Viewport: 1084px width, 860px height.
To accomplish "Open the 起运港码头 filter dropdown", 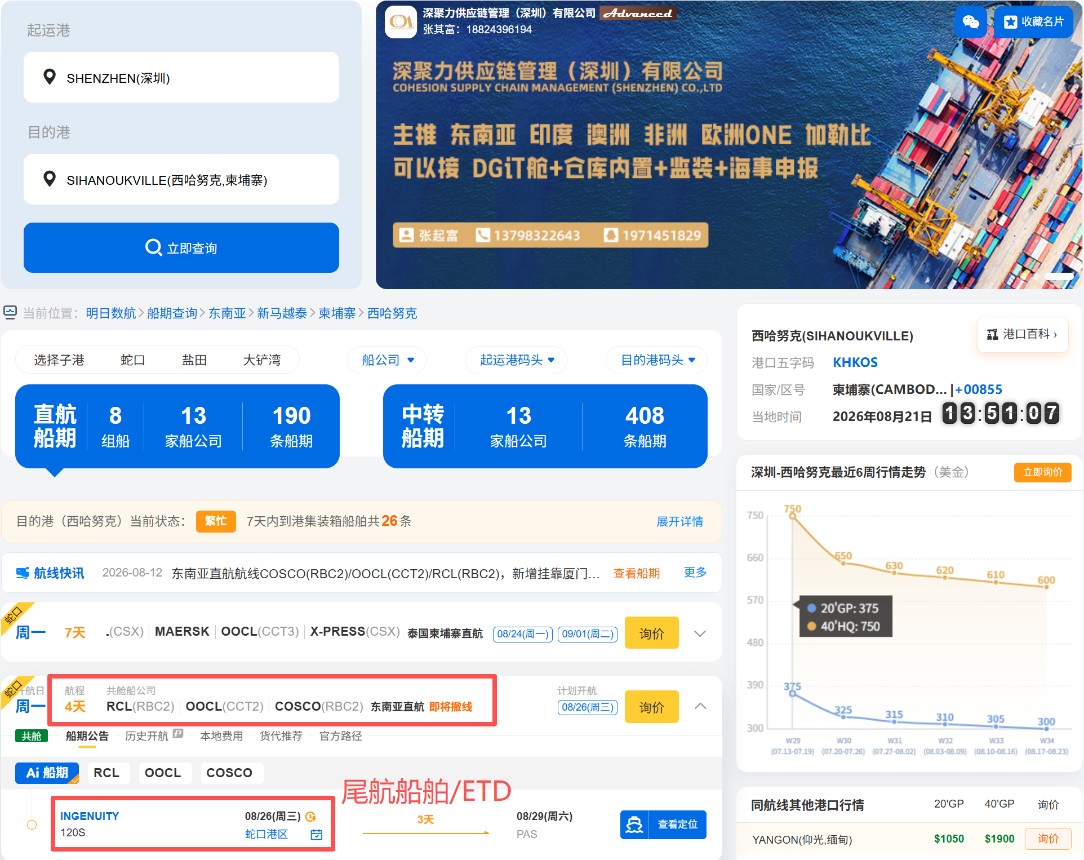I will pos(517,360).
